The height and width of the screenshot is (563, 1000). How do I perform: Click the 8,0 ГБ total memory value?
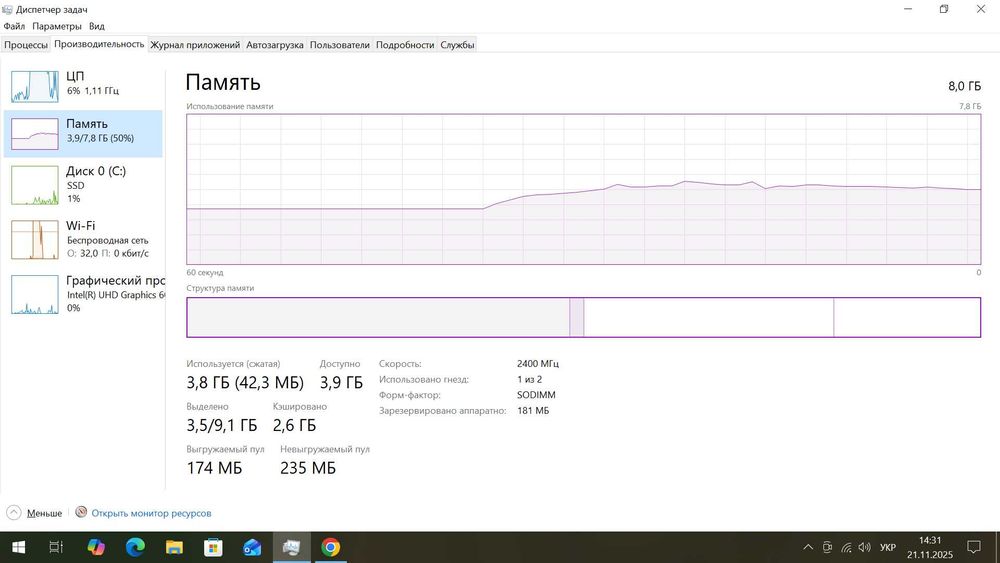point(964,86)
